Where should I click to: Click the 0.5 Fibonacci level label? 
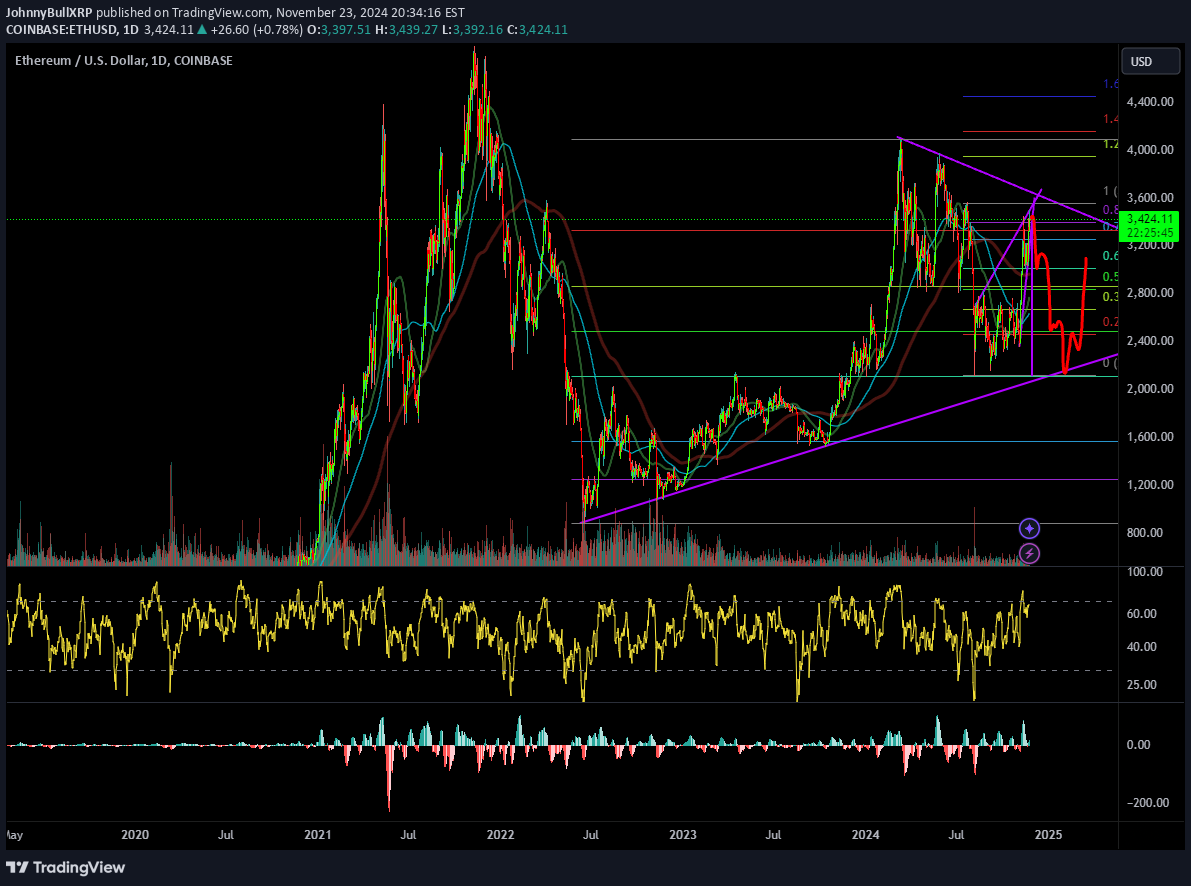(1110, 277)
